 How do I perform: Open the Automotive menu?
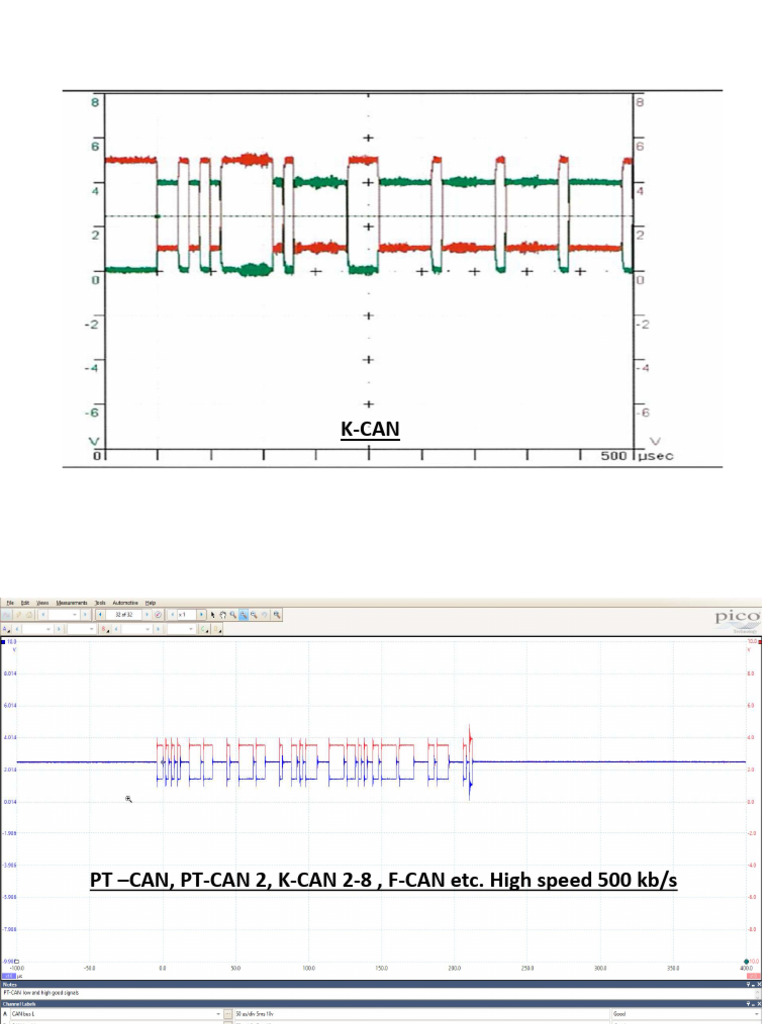(x=125, y=603)
